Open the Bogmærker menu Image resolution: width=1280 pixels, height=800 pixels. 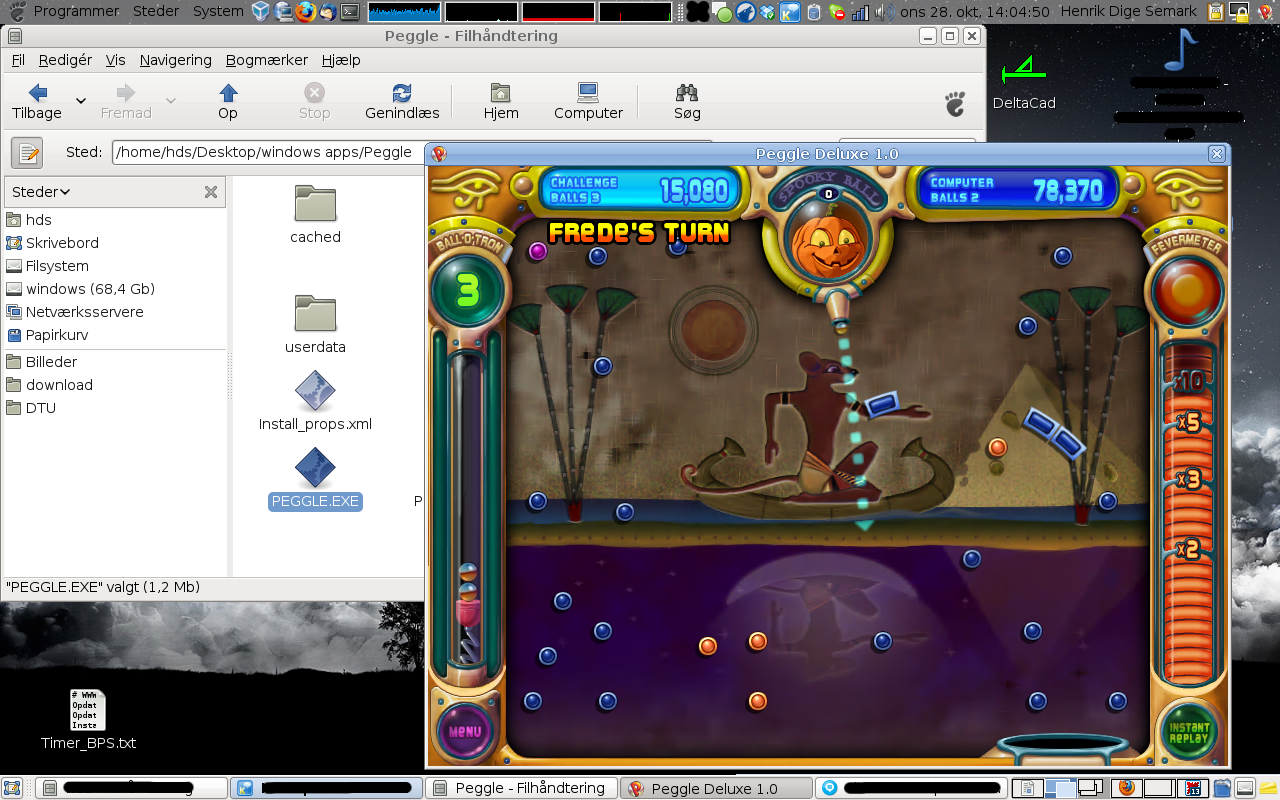click(x=266, y=60)
